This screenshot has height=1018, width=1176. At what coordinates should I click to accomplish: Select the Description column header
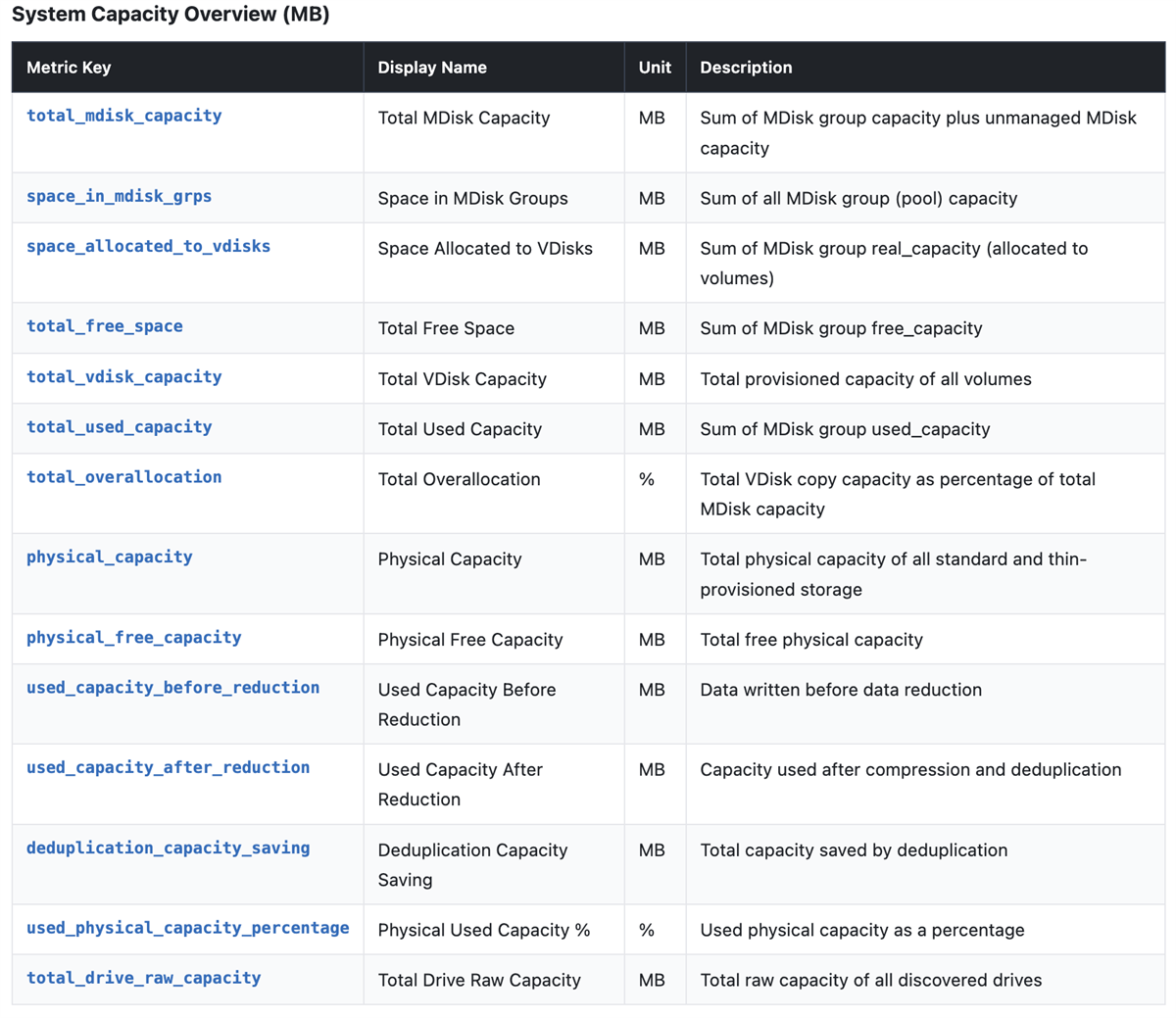746,68
